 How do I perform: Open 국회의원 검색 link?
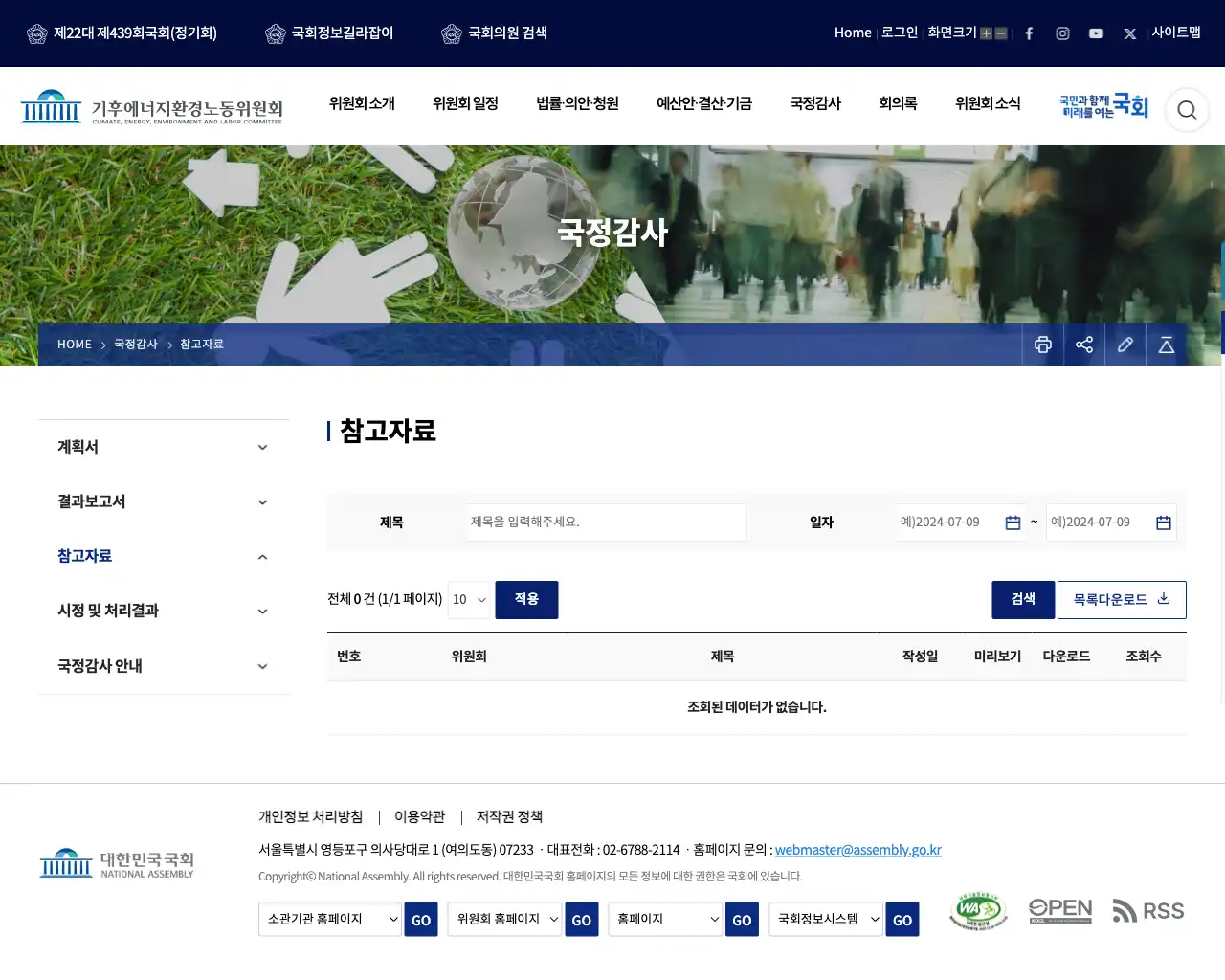click(x=494, y=33)
